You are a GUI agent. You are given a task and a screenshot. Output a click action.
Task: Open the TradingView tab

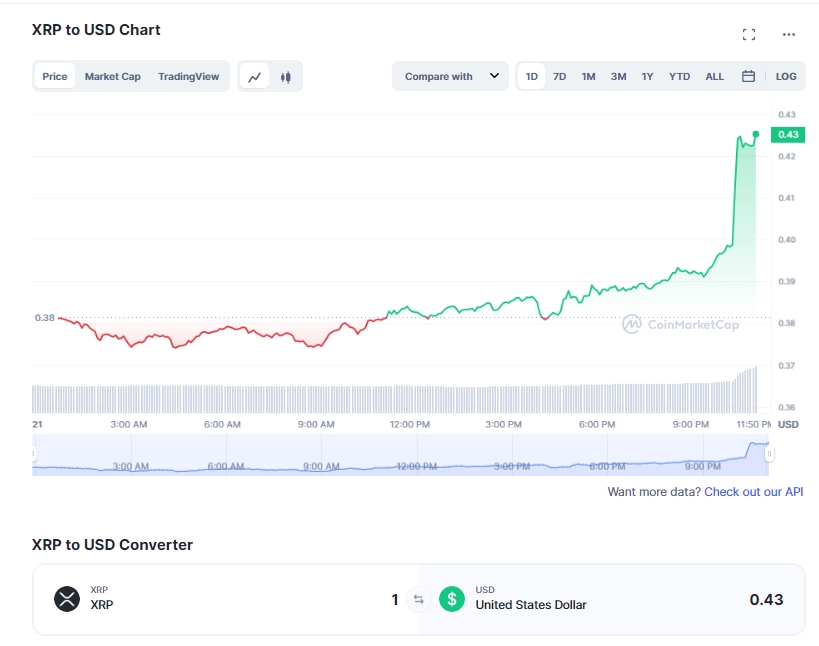(188, 77)
